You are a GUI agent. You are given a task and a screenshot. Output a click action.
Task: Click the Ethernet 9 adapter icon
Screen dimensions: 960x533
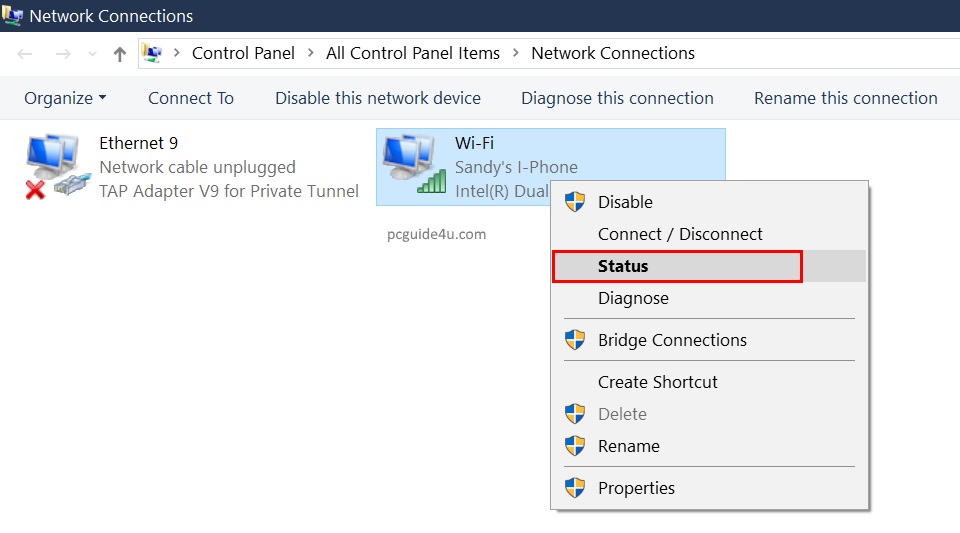[55, 166]
